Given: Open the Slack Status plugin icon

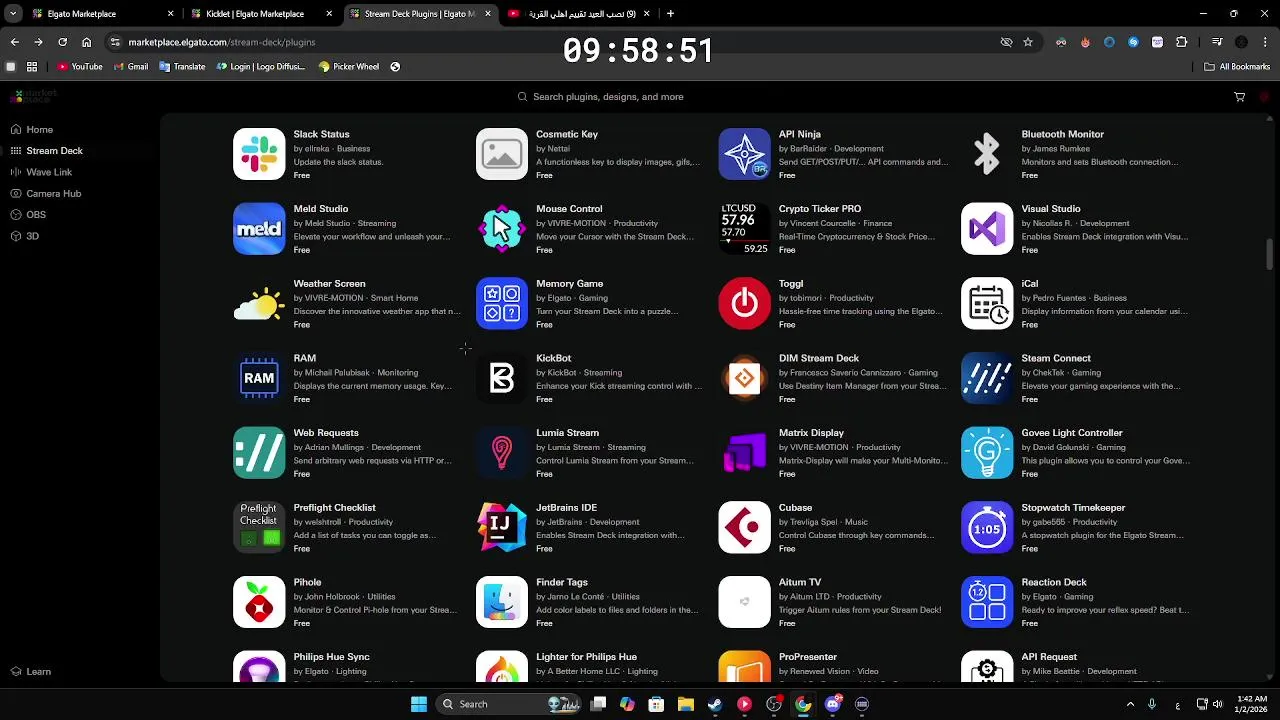Looking at the screenshot, I should (x=259, y=154).
